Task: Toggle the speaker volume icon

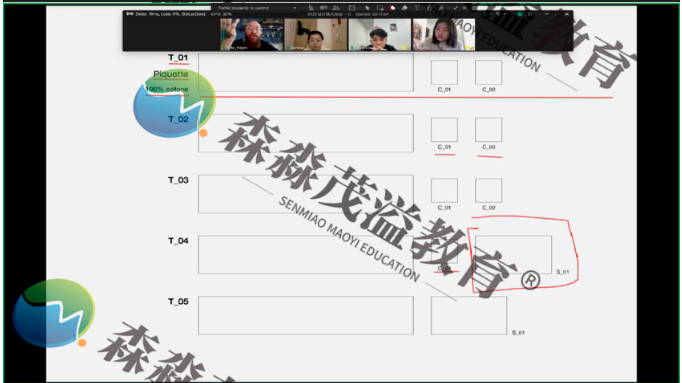Action: point(498,14)
